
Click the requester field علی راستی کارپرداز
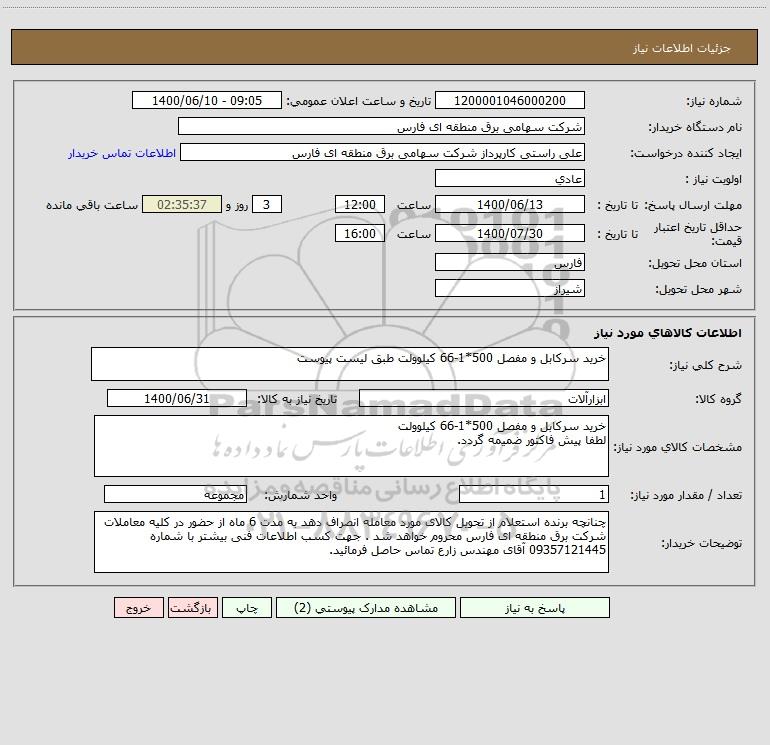[383, 152]
